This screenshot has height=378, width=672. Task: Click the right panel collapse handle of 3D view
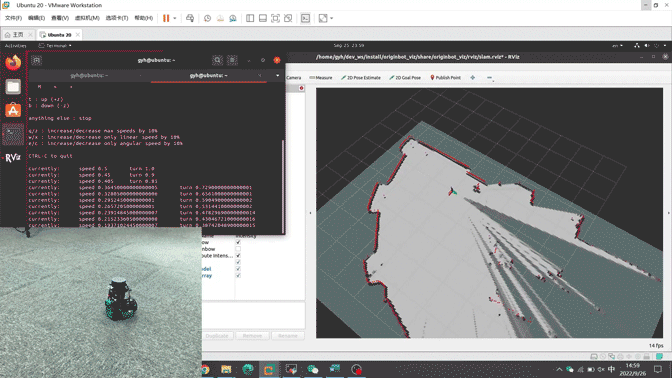click(668, 213)
